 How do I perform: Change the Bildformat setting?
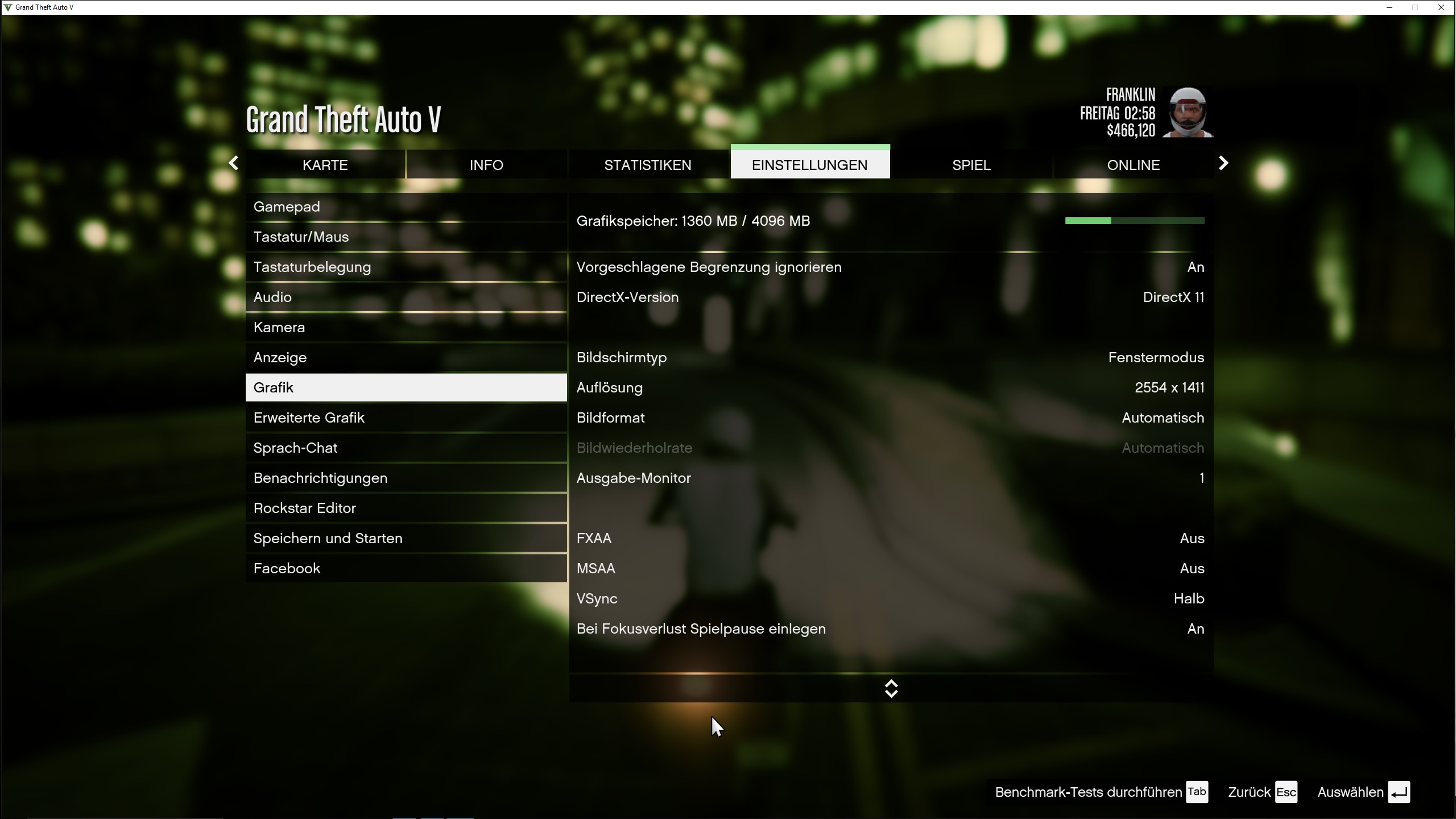click(x=891, y=417)
